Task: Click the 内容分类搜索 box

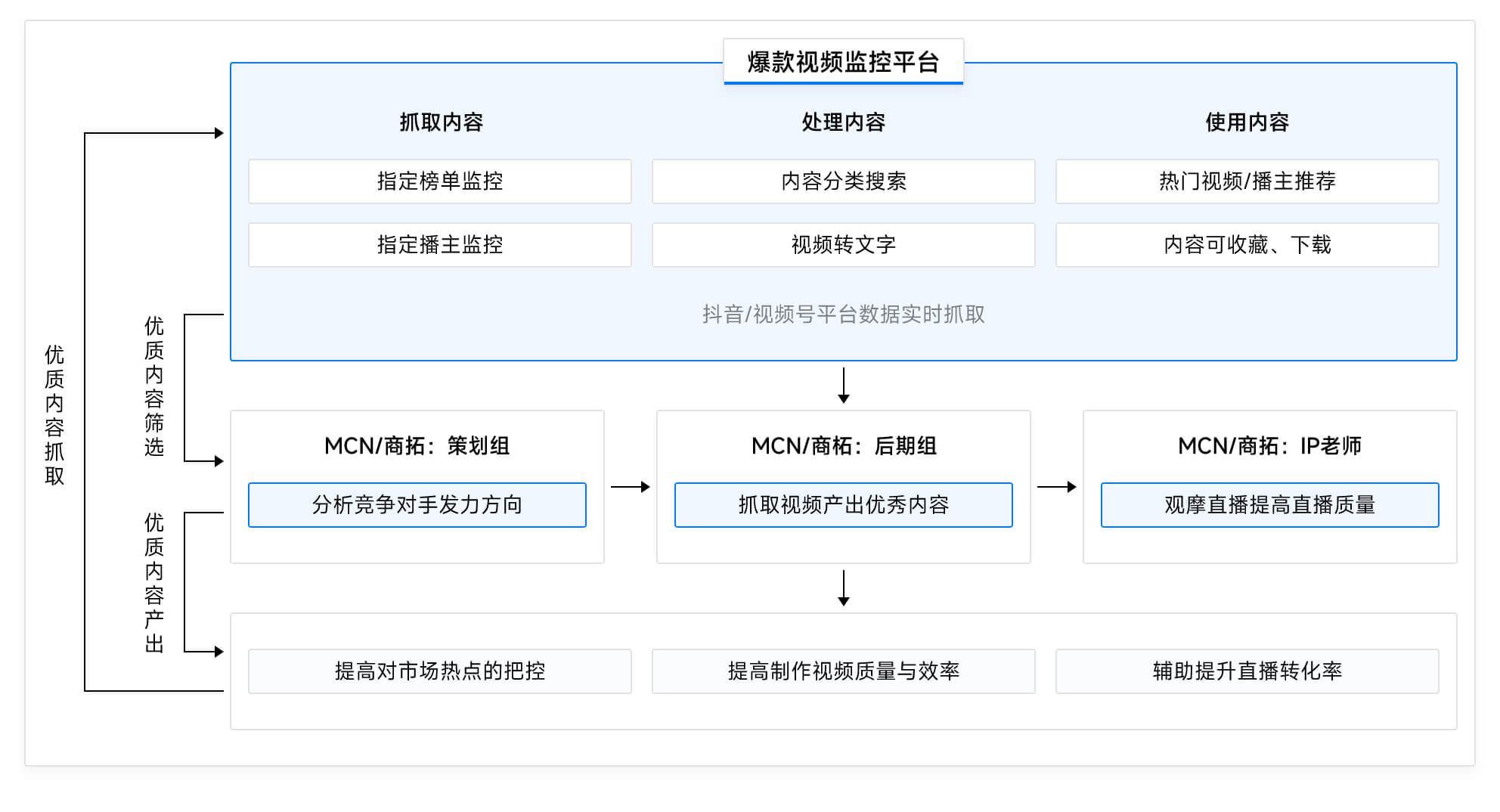Action: click(x=843, y=181)
